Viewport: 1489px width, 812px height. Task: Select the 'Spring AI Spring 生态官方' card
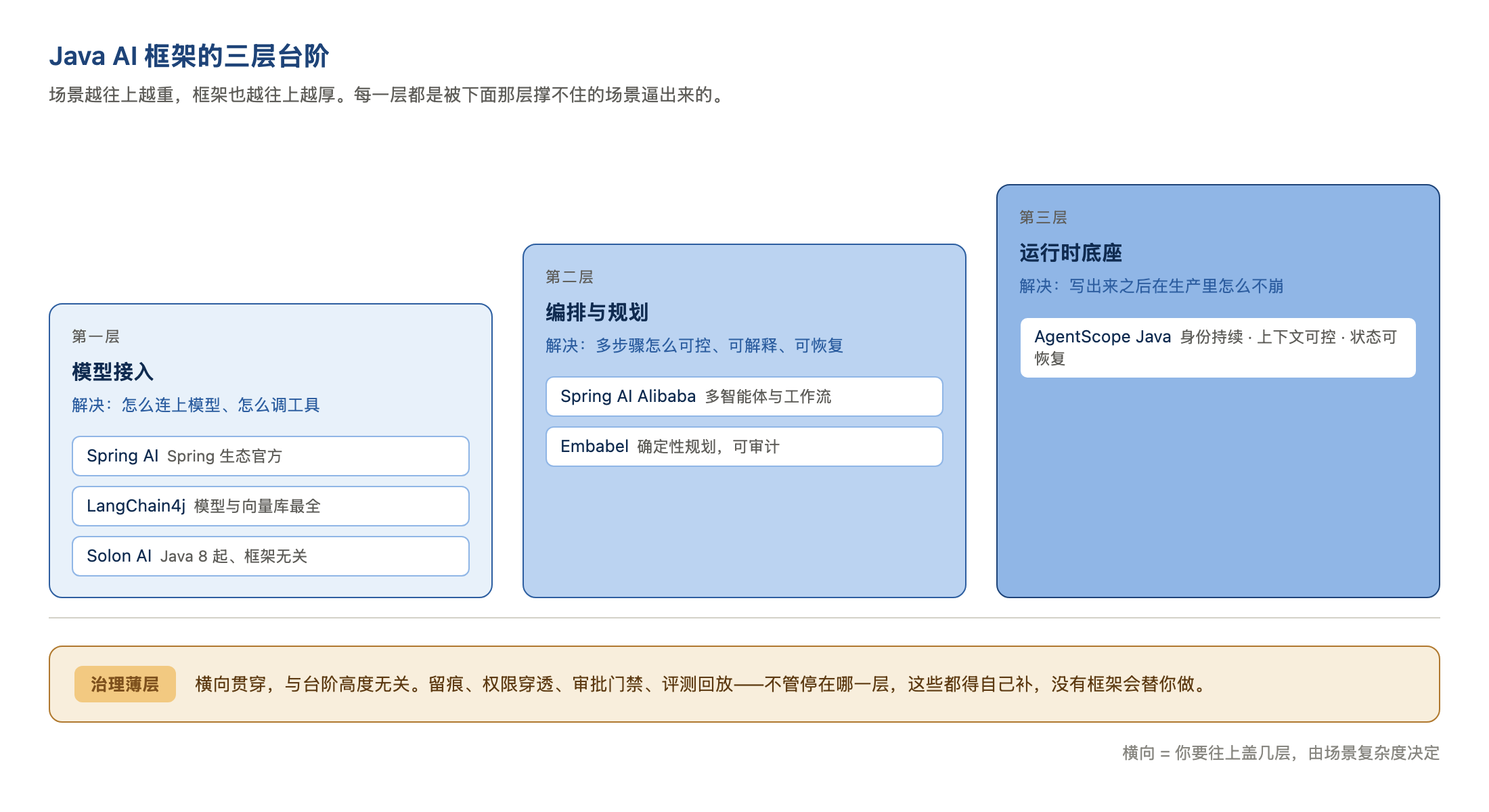[x=271, y=456]
